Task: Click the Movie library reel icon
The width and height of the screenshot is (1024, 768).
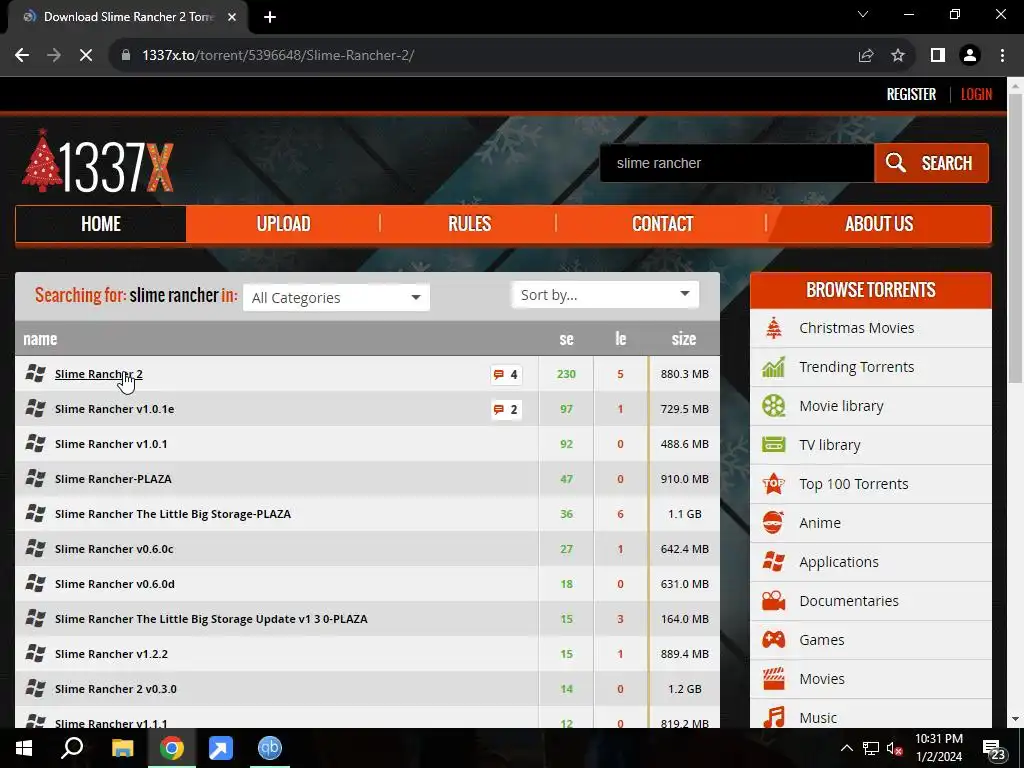Action: (774, 406)
